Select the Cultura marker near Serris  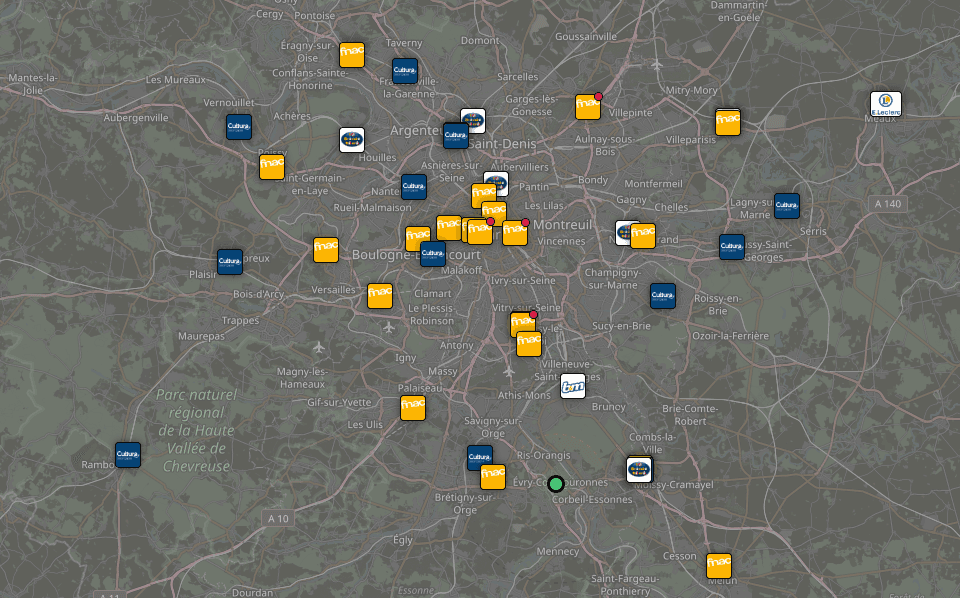[x=787, y=206]
